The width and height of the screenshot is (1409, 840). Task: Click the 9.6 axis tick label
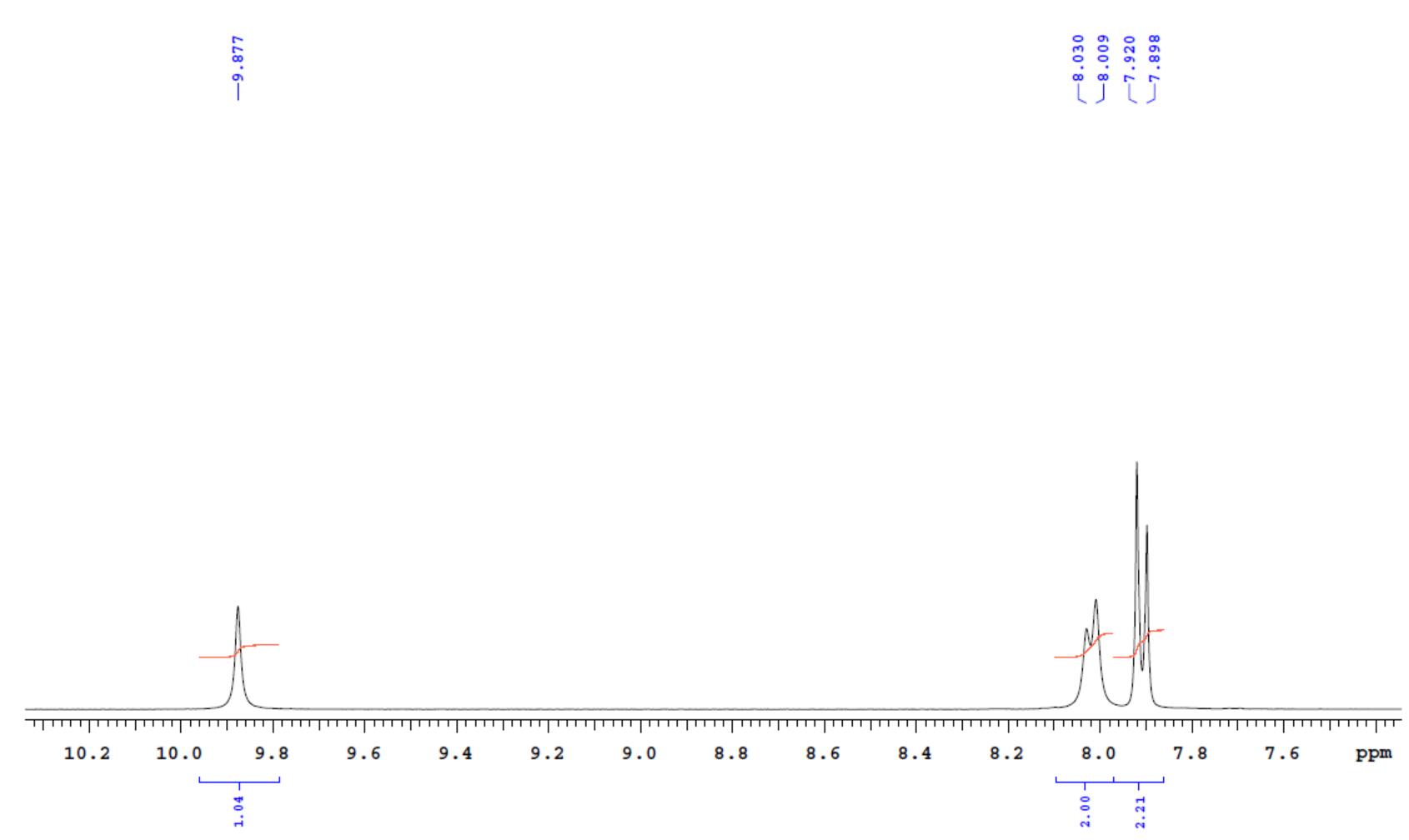coord(363,754)
